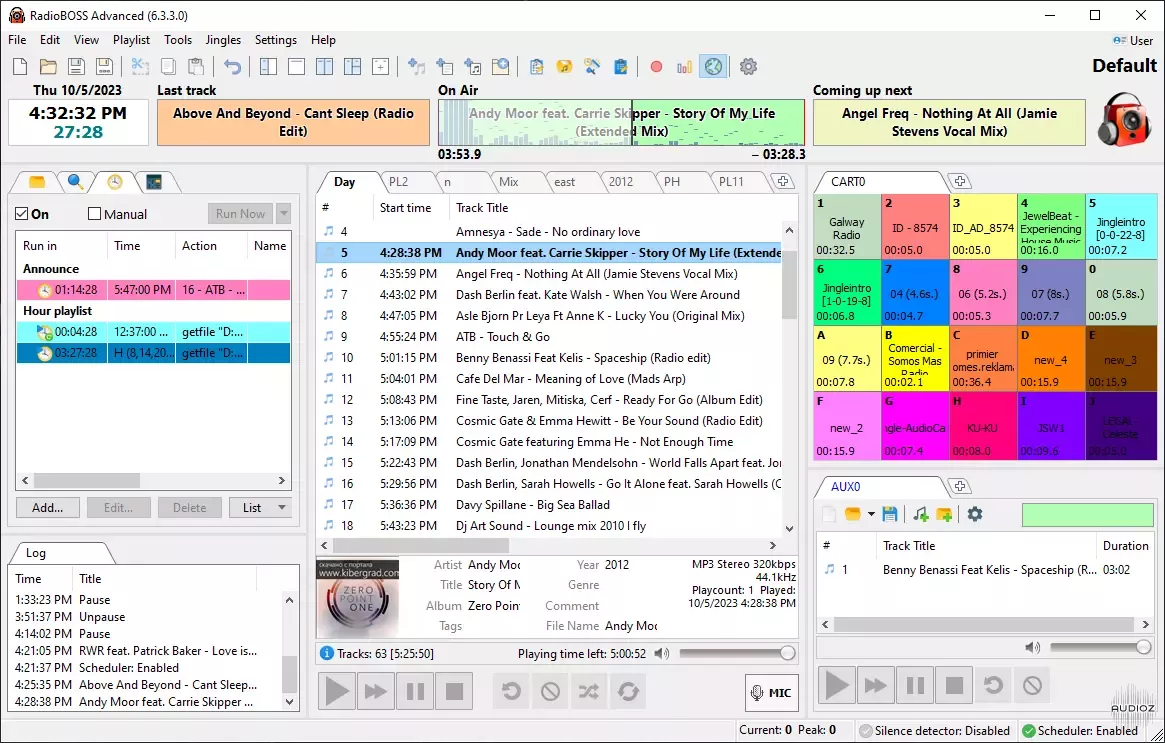Trigger the Galway Radio cart slot 1
1165x743 pixels.
click(846, 228)
